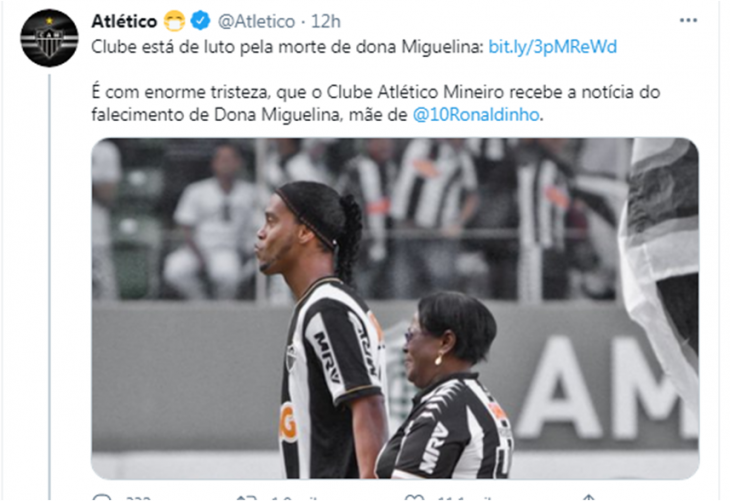Click the share upload icon
Image resolution: width=730 pixels, height=501 pixels.
point(588,497)
